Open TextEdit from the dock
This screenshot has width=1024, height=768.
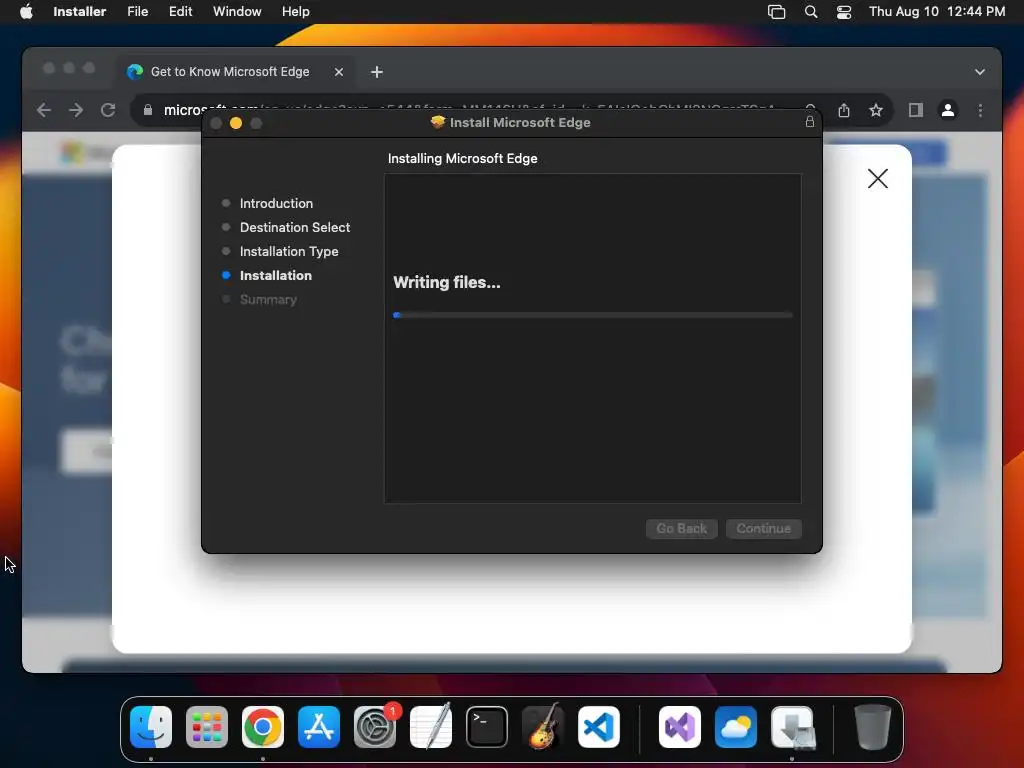pyautogui.click(x=431, y=727)
